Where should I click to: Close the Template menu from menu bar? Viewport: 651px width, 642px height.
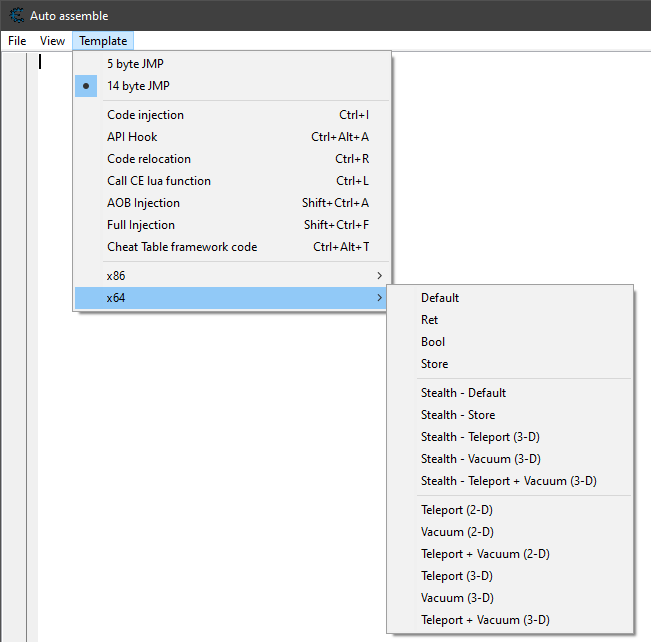103,41
